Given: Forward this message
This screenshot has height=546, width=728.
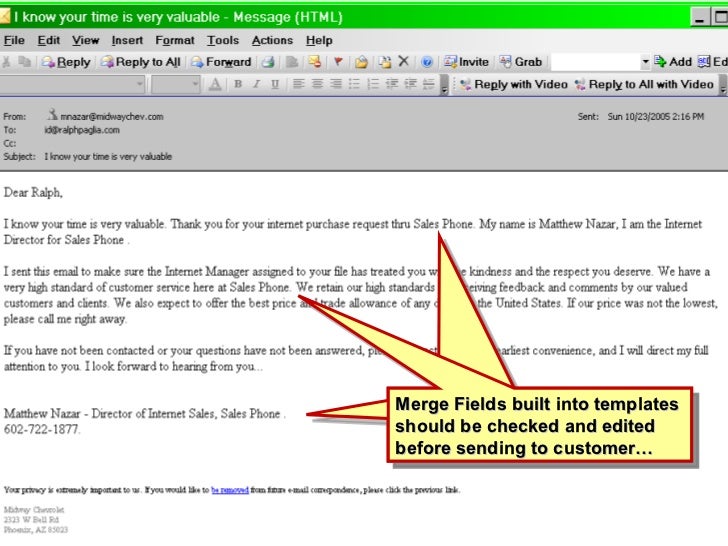Looking at the screenshot, I should (221, 62).
